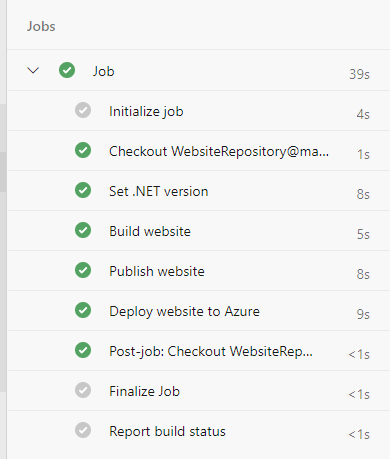This screenshot has width=390, height=459.
Task: Click the green check icon for Build website
Action: click(83, 230)
